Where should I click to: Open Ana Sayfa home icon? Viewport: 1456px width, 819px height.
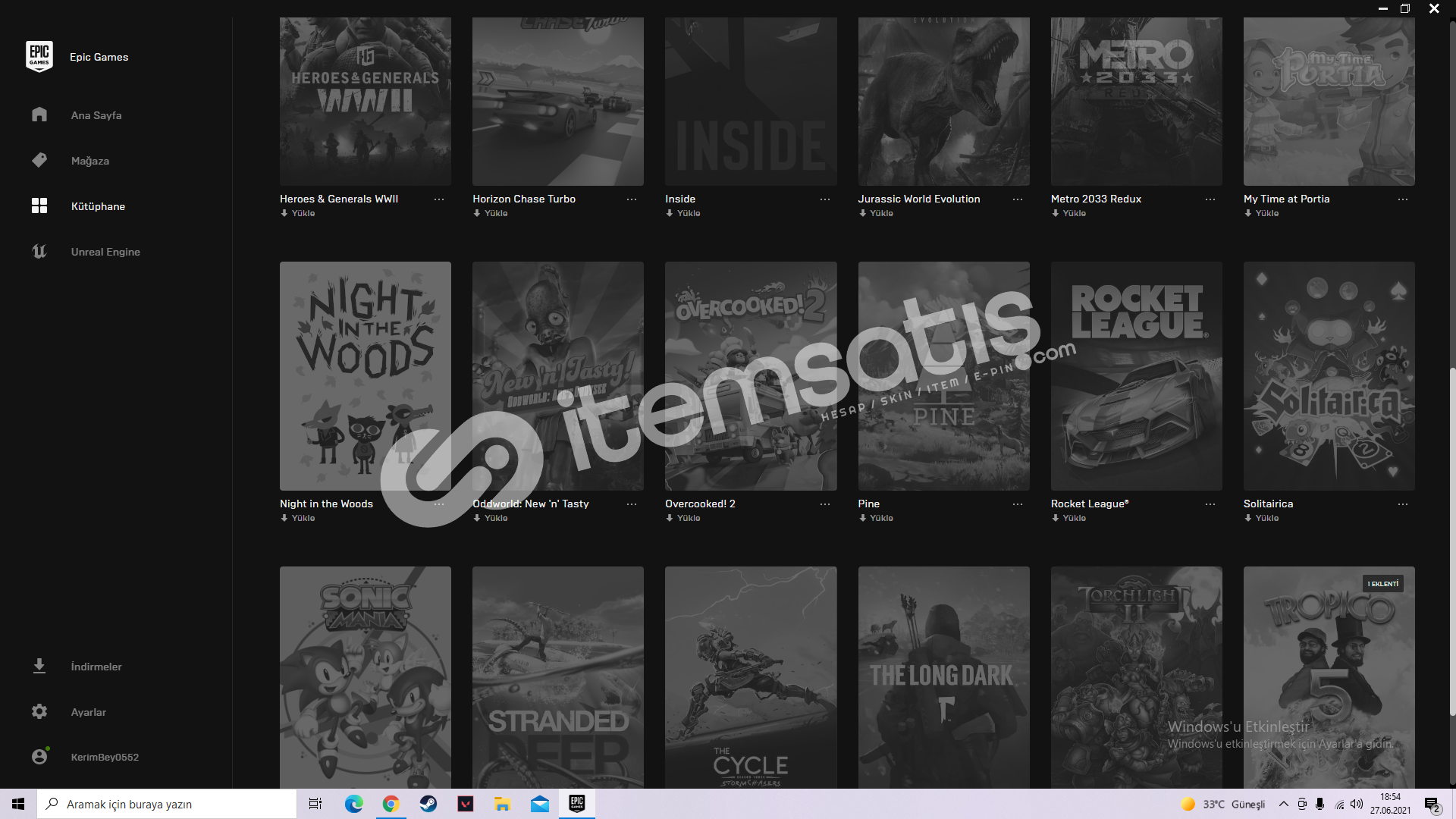coord(39,115)
